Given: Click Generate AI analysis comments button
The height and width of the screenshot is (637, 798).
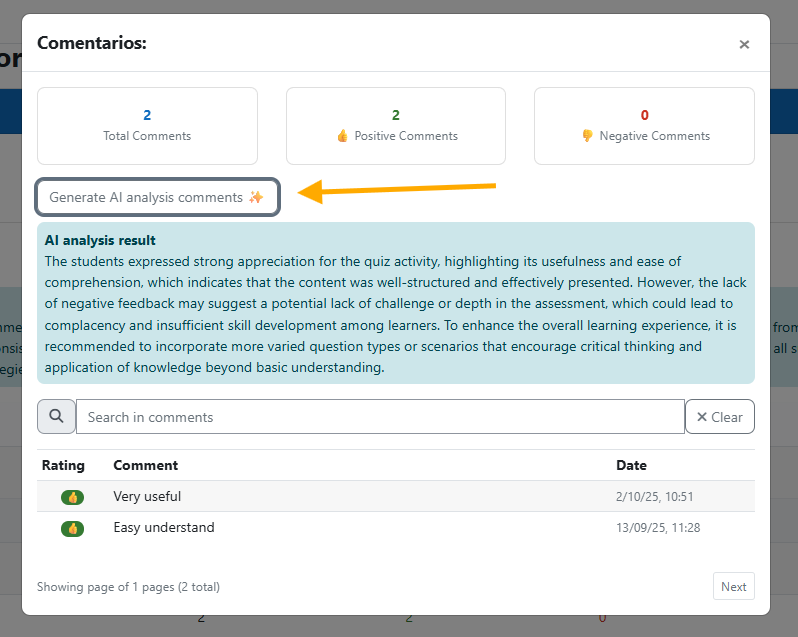Looking at the screenshot, I should (x=157, y=197).
